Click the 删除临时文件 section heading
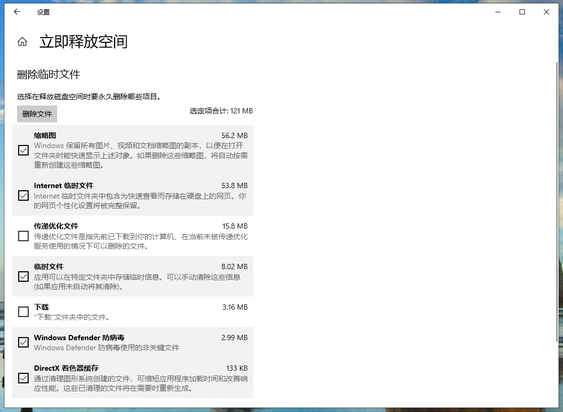Screen dimensions: 563x412 pos(48,74)
